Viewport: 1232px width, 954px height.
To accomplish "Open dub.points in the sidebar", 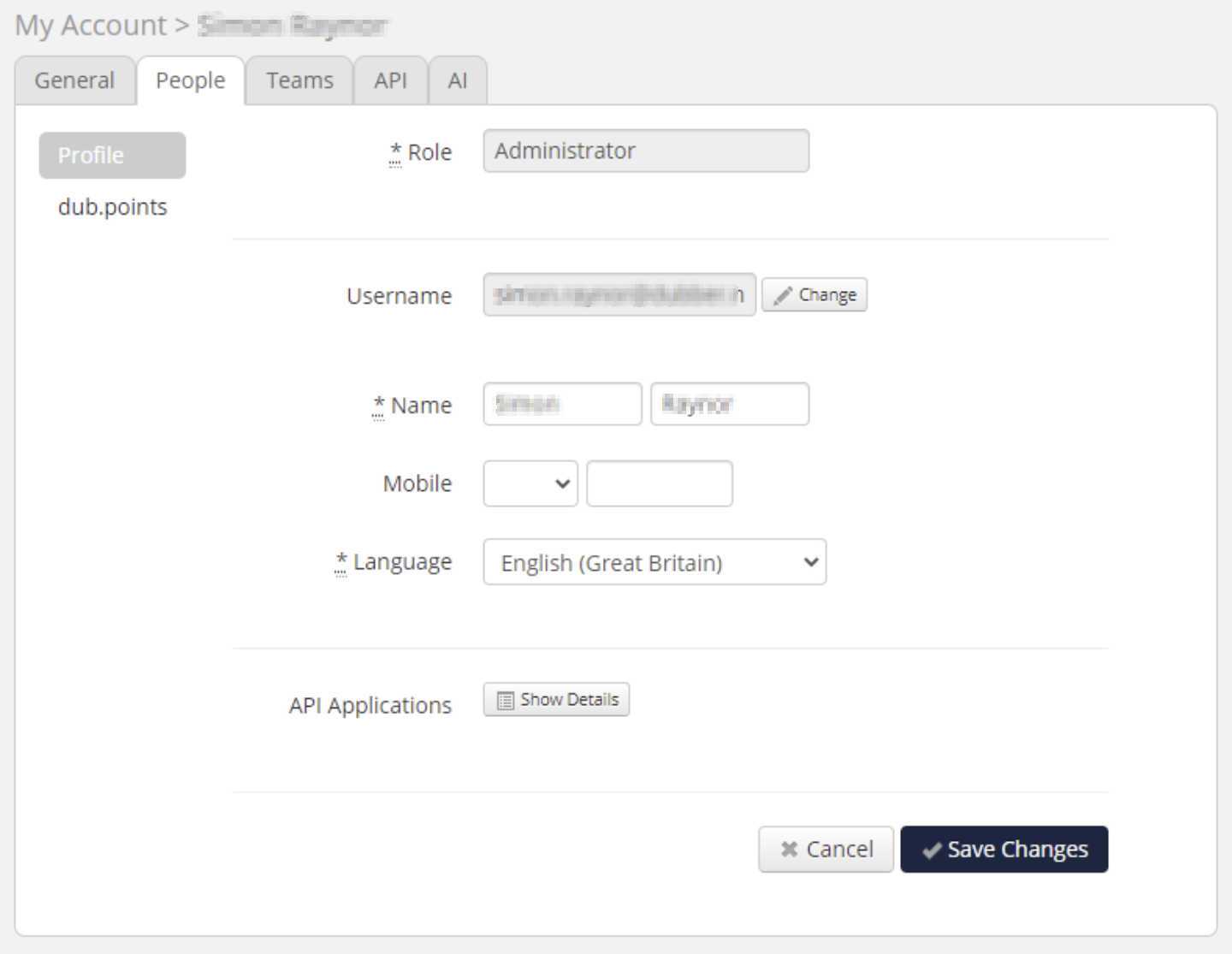I will pyautogui.click(x=112, y=207).
